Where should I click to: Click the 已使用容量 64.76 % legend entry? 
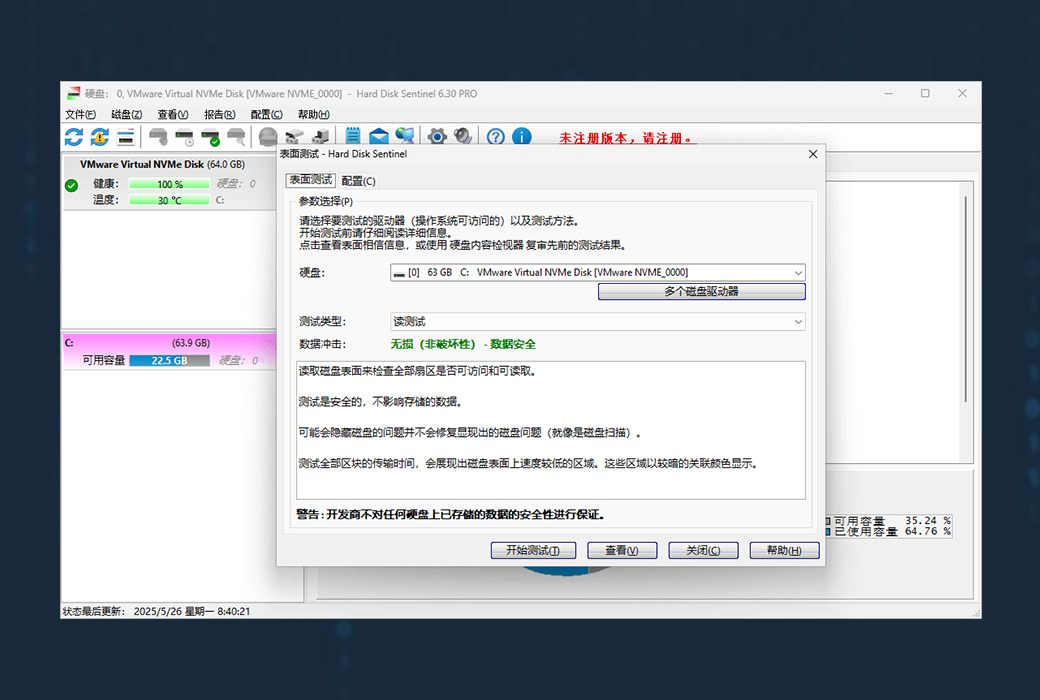pyautogui.click(x=889, y=531)
